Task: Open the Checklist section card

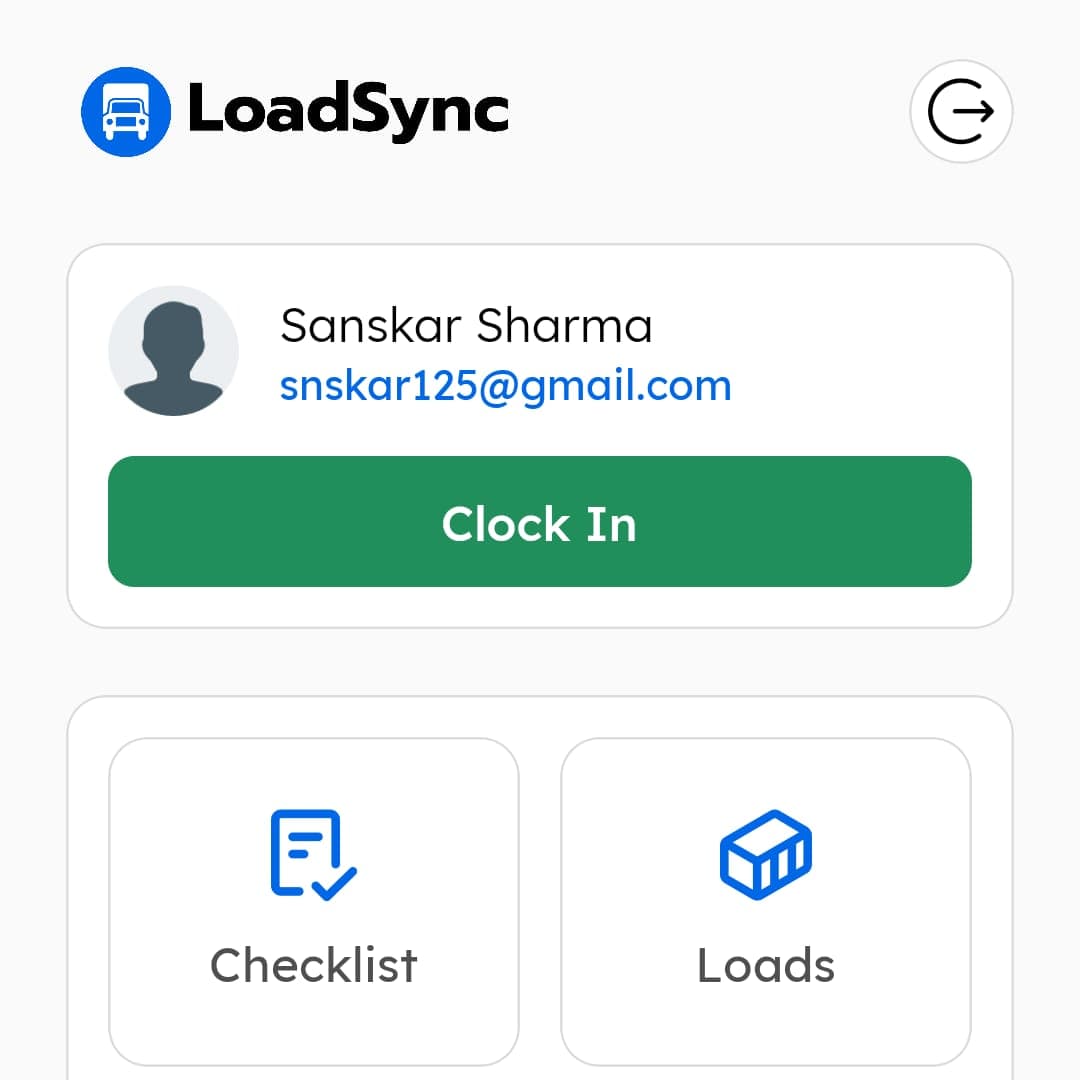Action: (313, 900)
